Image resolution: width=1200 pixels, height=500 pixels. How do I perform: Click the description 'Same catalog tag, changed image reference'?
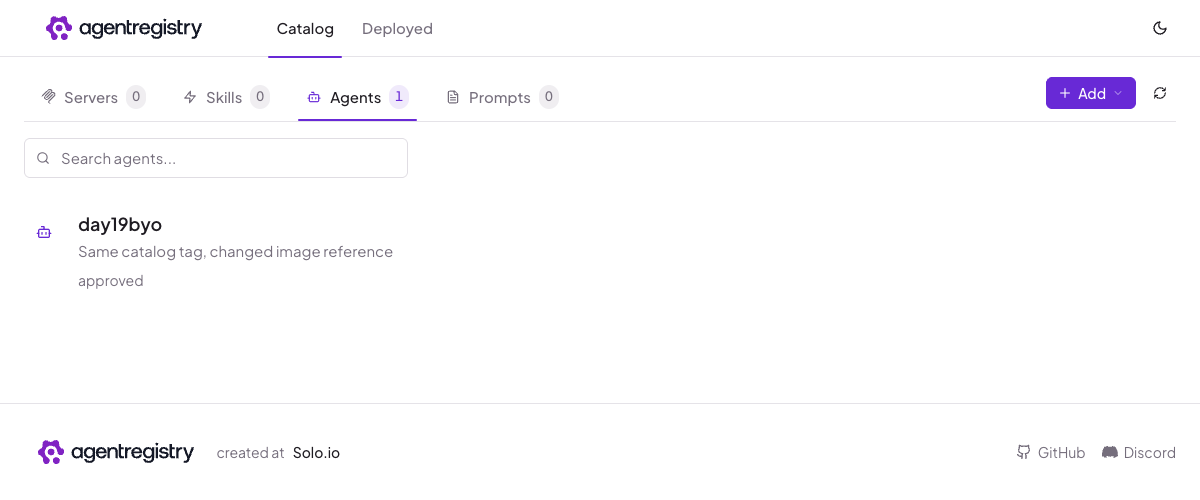(235, 252)
